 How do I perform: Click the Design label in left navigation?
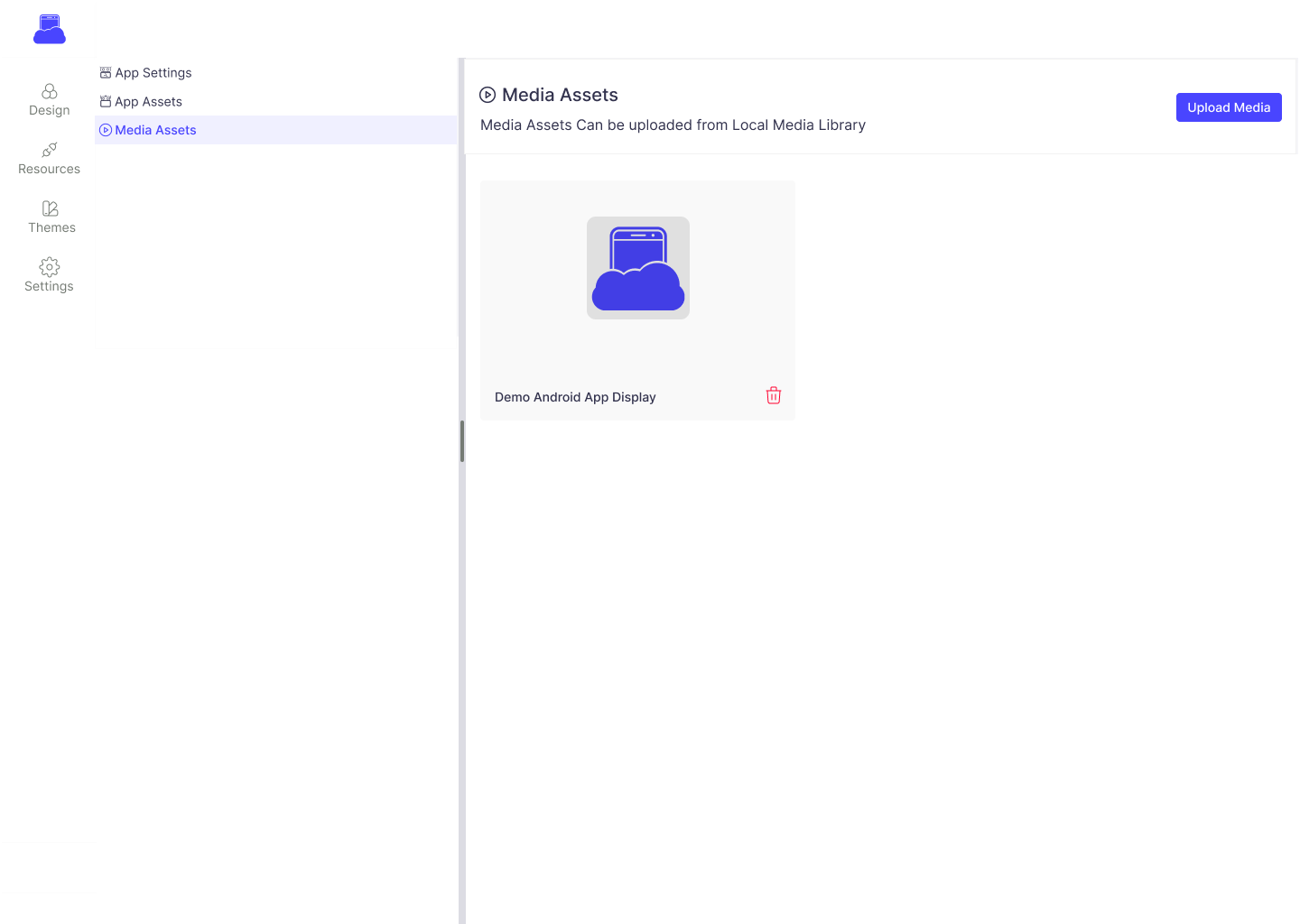coord(50,110)
